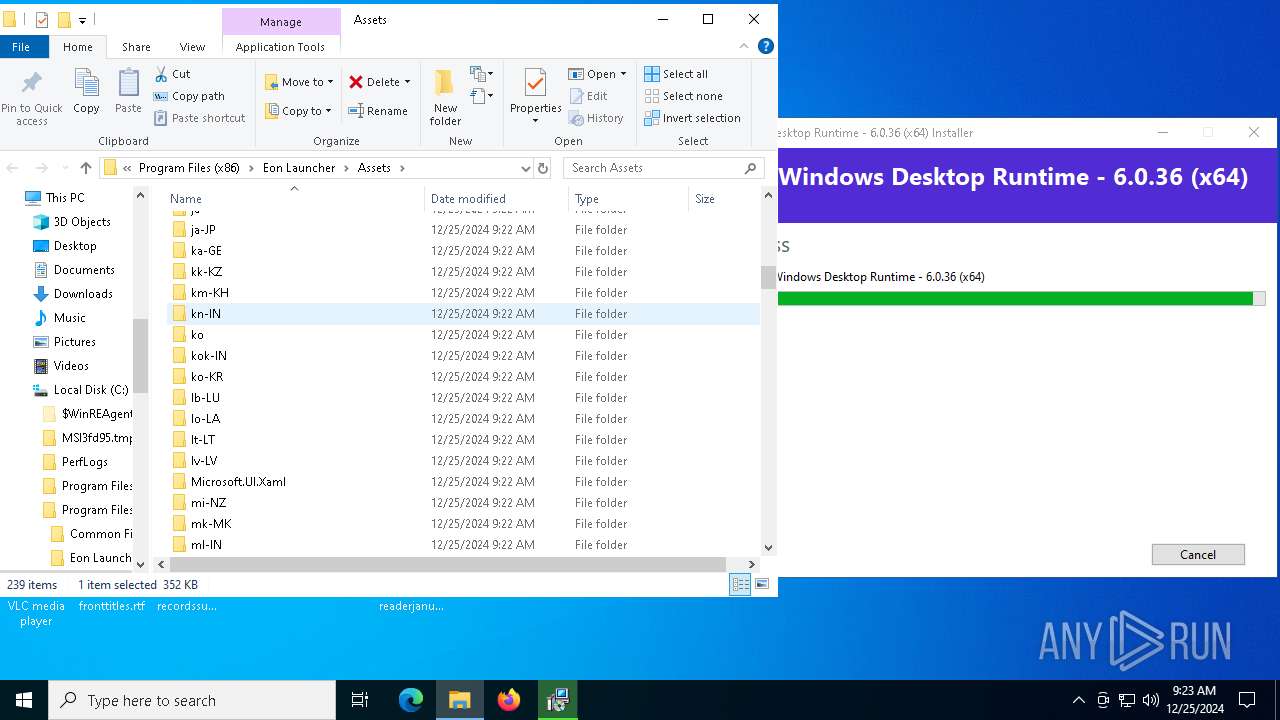
Task: Go up one folder level arrow
Action: (86, 168)
